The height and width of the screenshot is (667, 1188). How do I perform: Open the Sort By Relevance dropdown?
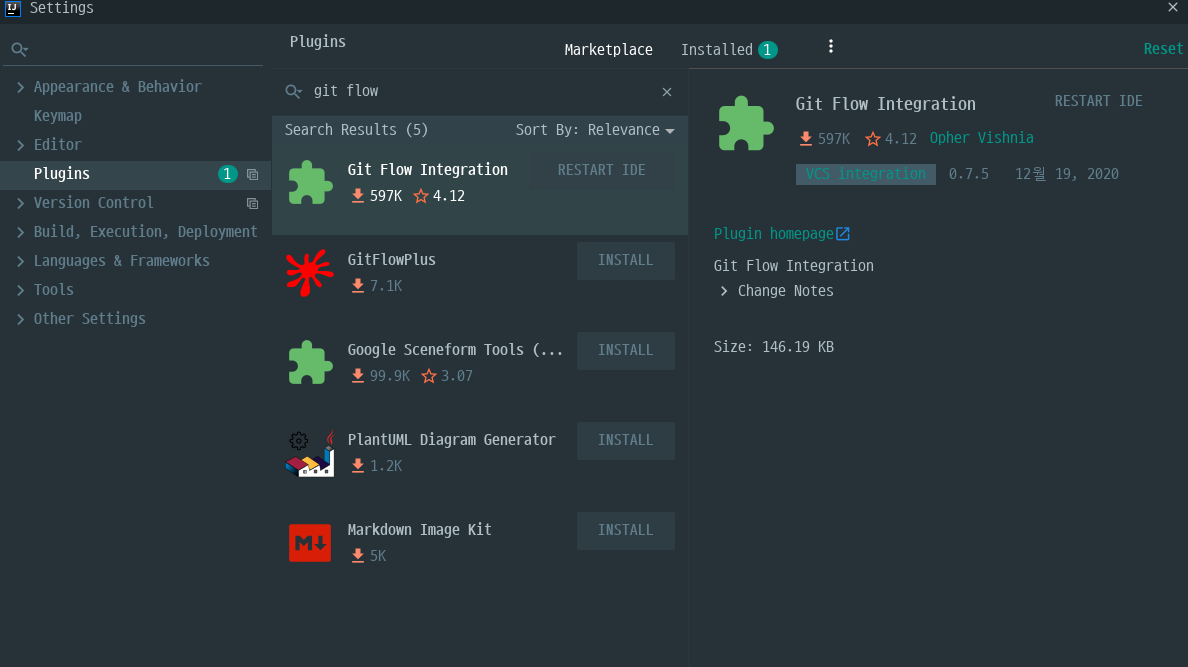pyautogui.click(x=595, y=130)
